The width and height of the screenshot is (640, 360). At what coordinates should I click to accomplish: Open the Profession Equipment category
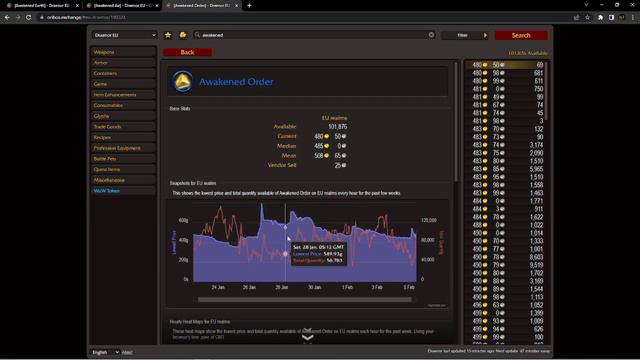(123, 148)
